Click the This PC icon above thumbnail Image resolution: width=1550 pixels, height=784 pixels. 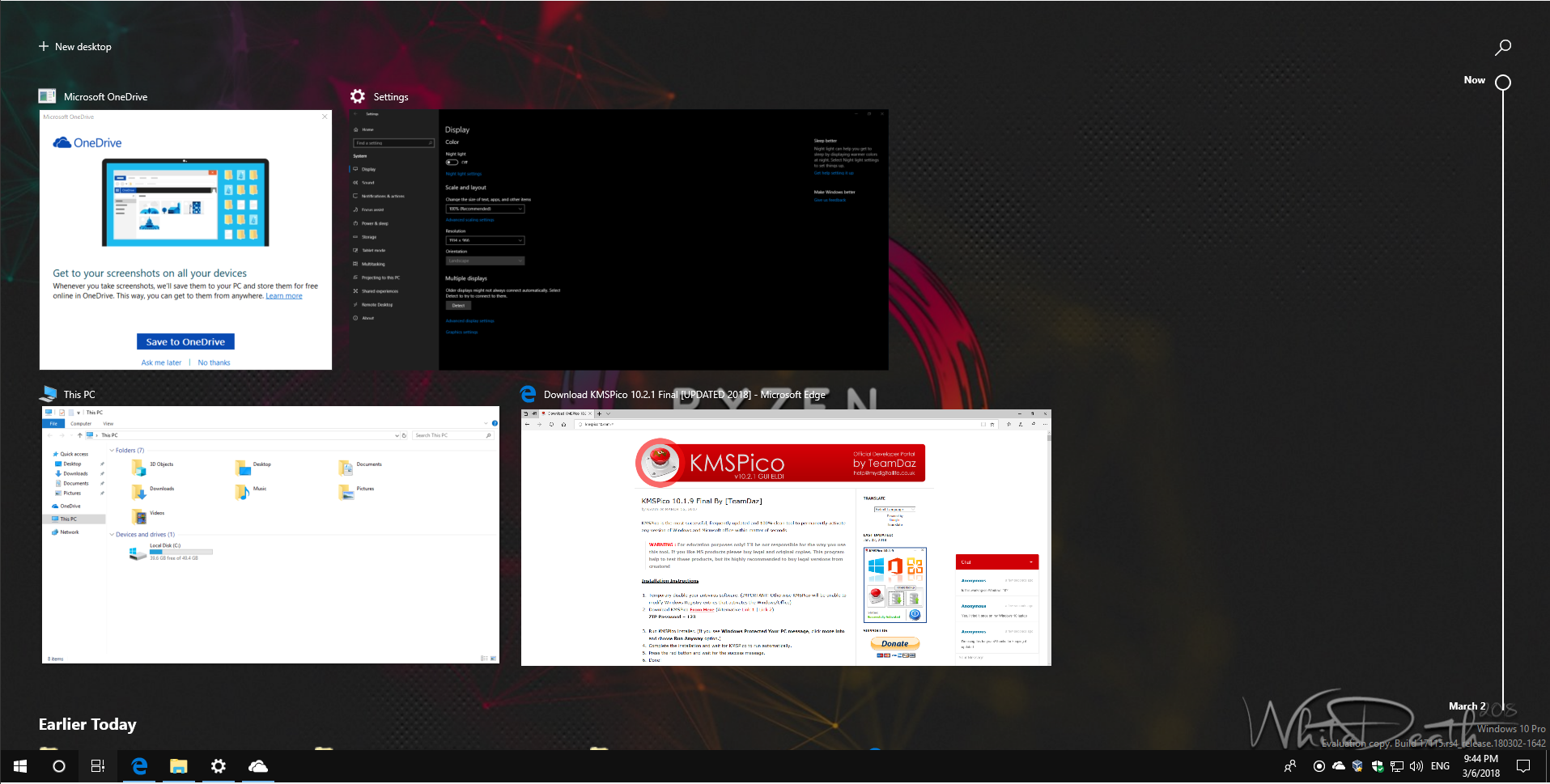(x=48, y=394)
